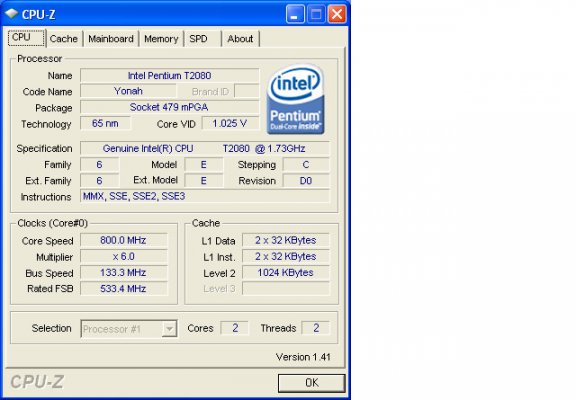Open the SPD tab

(x=202, y=39)
